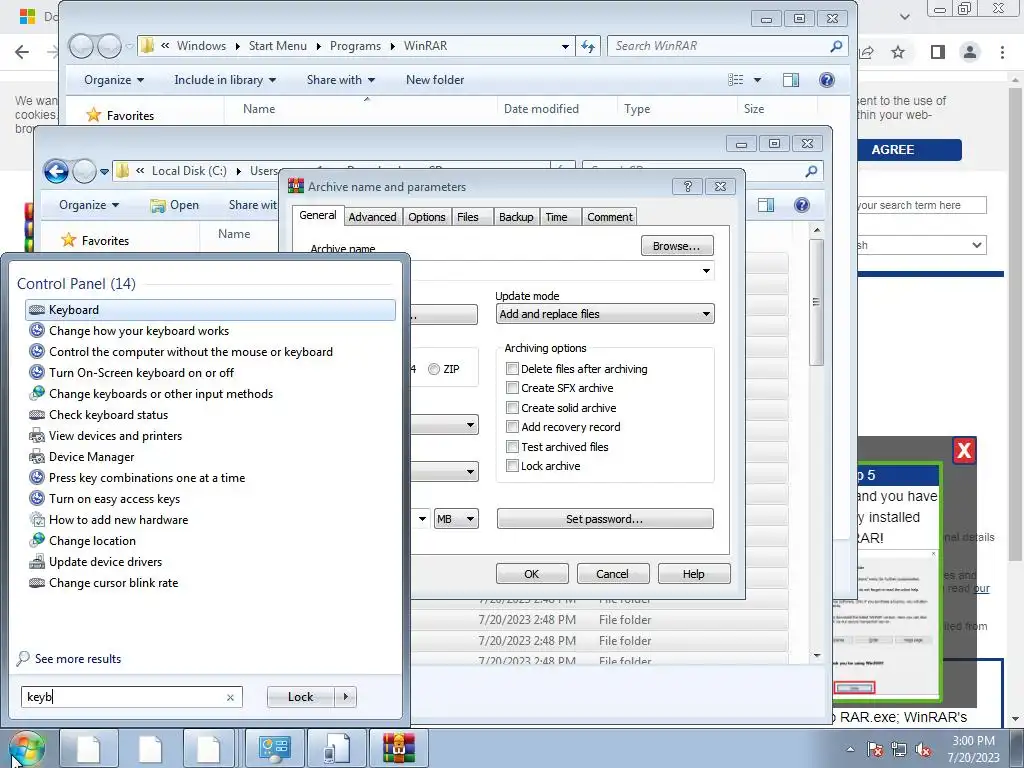Open How to add new hardware
The image size is (1024, 768).
[x=118, y=520]
